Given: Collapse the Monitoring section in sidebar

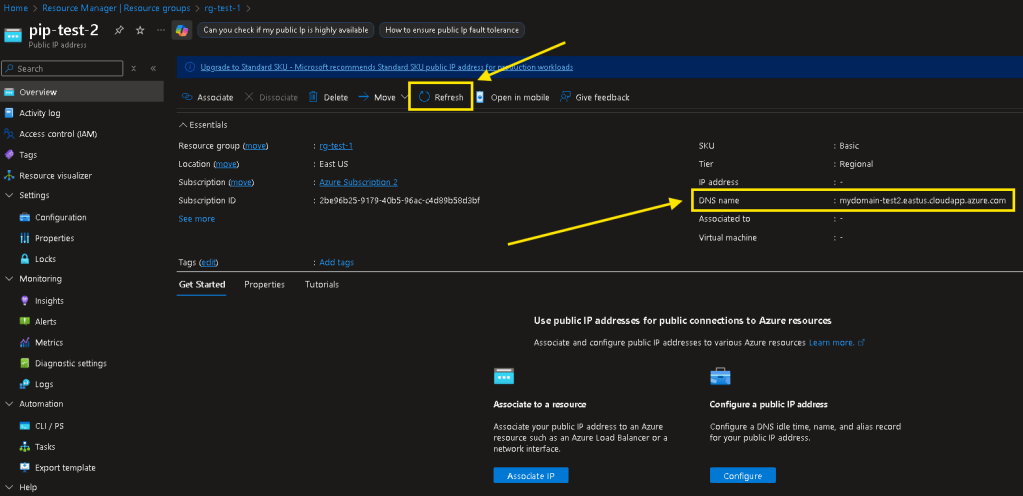Looking at the screenshot, I should click(9, 279).
